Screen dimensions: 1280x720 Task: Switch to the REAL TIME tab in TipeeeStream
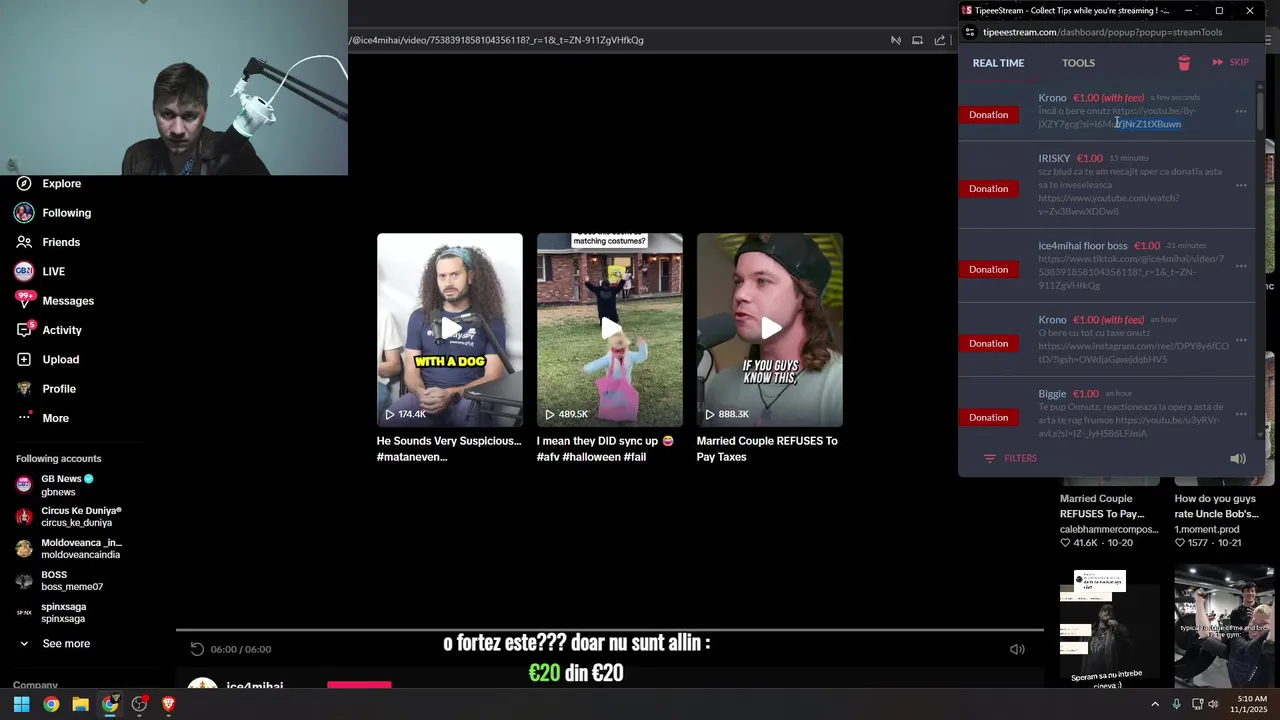tap(998, 63)
